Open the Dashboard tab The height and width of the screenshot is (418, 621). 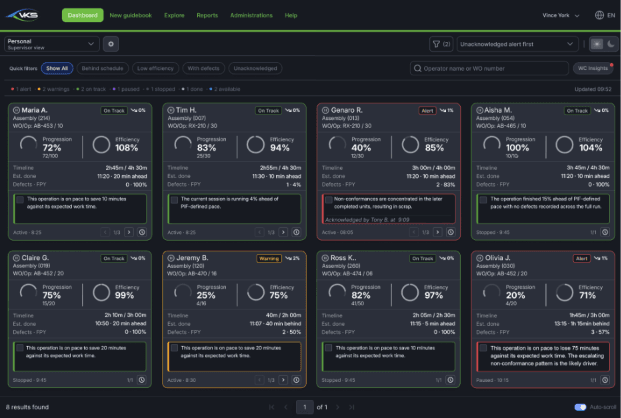coord(82,15)
